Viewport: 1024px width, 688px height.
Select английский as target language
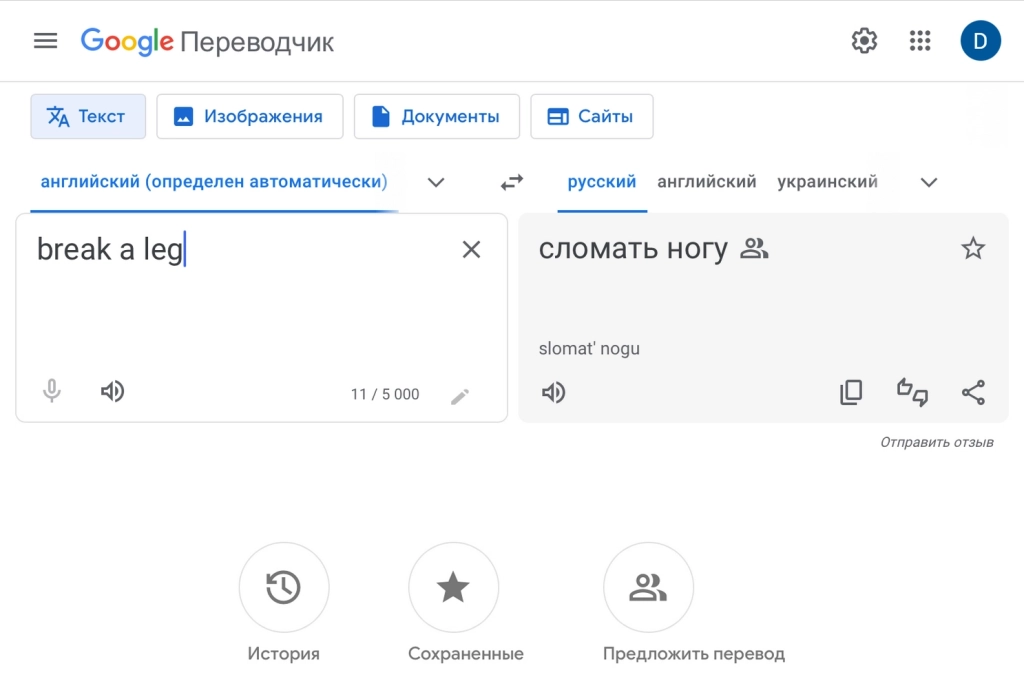coord(707,181)
